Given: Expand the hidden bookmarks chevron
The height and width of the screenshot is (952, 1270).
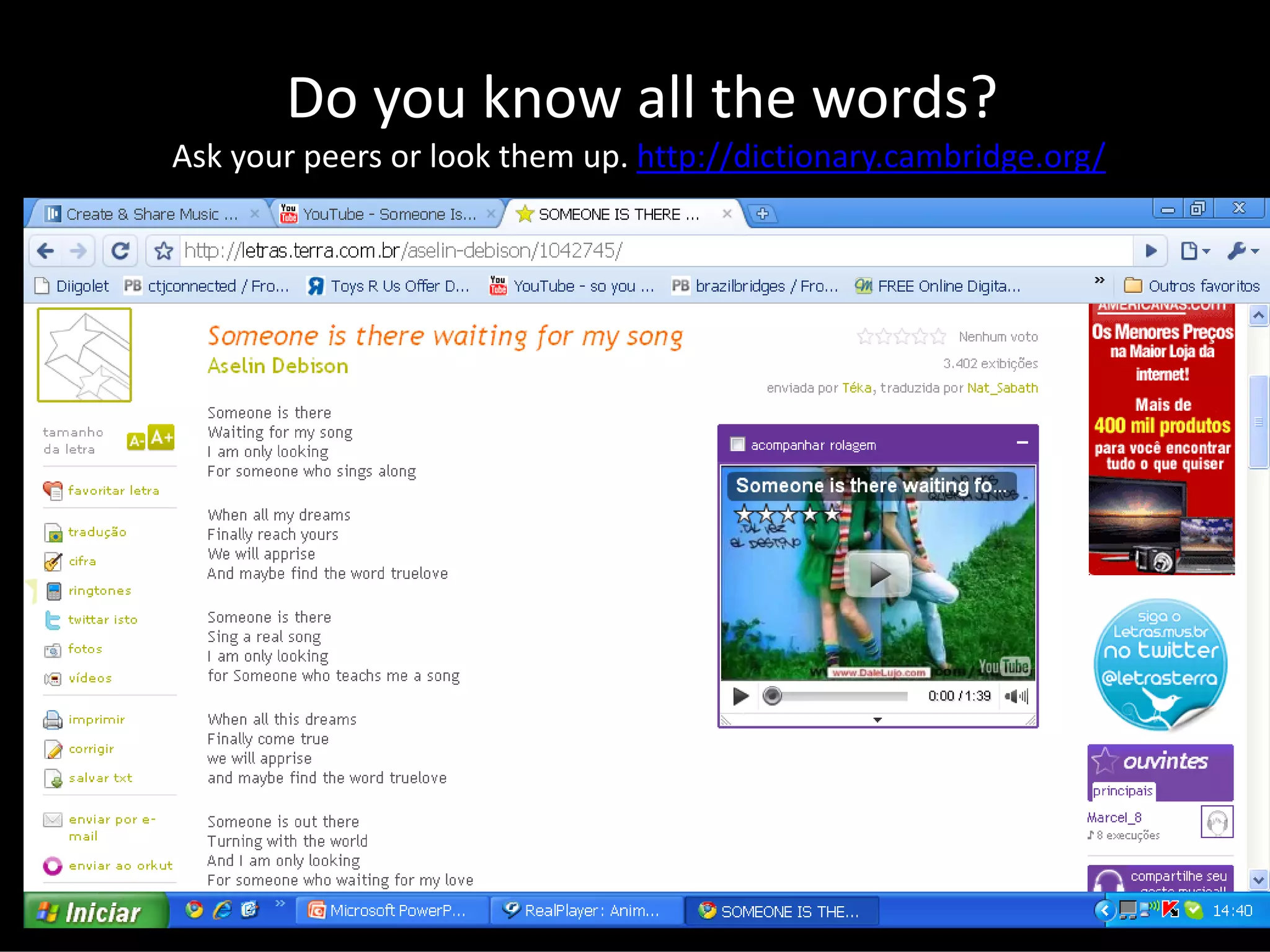Looking at the screenshot, I should (x=1099, y=280).
